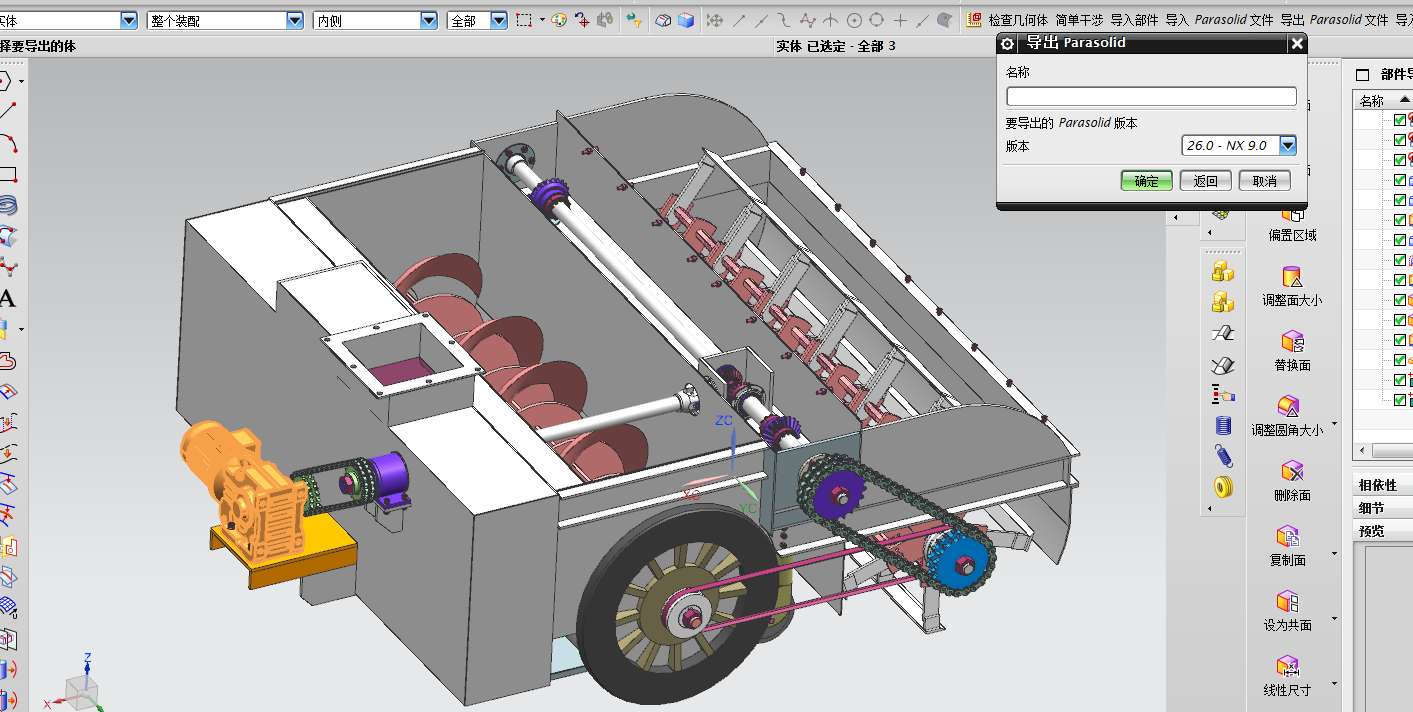Screen dimensions: 1413x712
Task: Select the Text 'A' tool
Action: (x=7, y=299)
